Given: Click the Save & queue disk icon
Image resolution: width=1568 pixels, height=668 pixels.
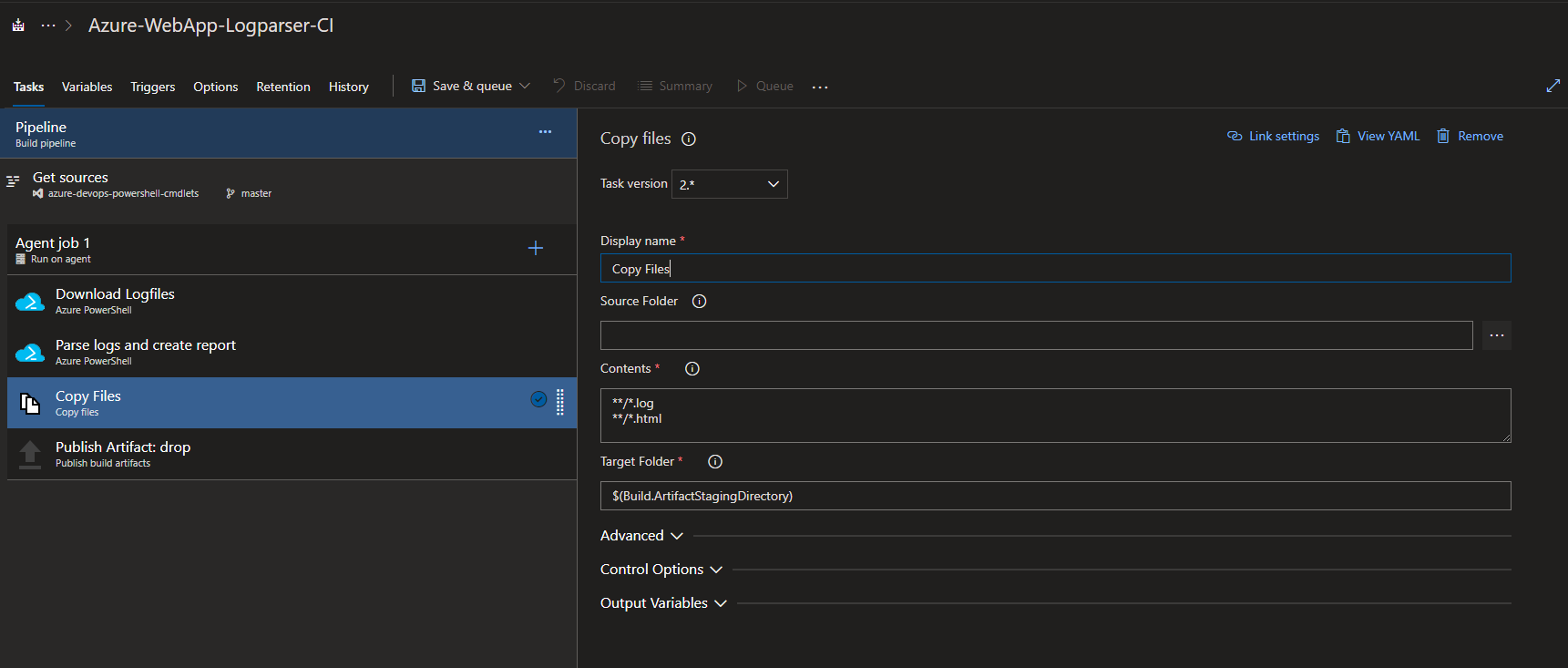Looking at the screenshot, I should [418, 86].
